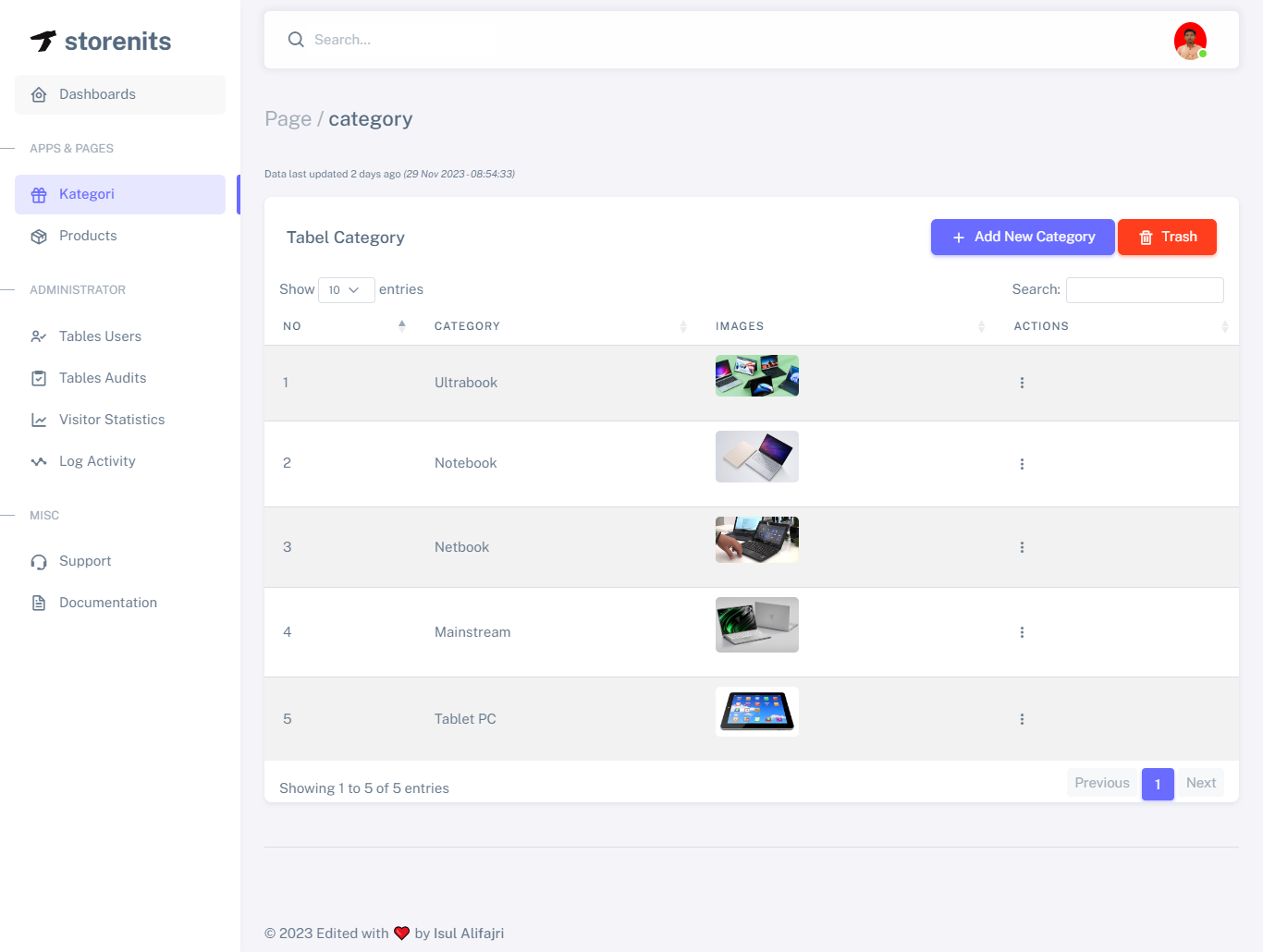Open three-dot actions menu for Notebook

point(1022,464)
